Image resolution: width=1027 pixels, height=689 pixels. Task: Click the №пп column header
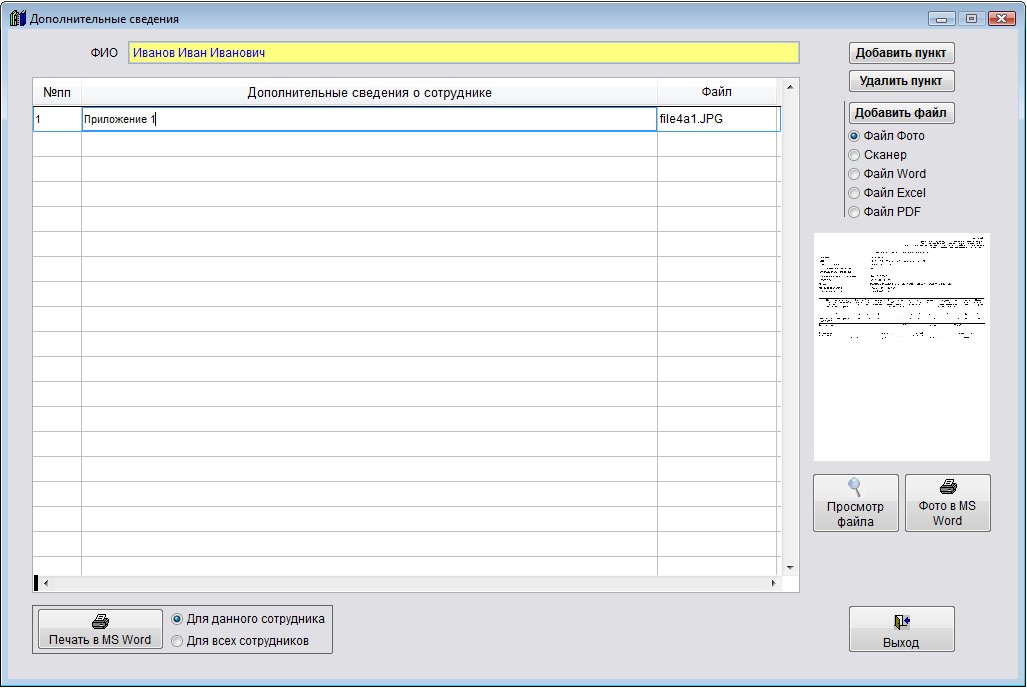coord(57,92)
